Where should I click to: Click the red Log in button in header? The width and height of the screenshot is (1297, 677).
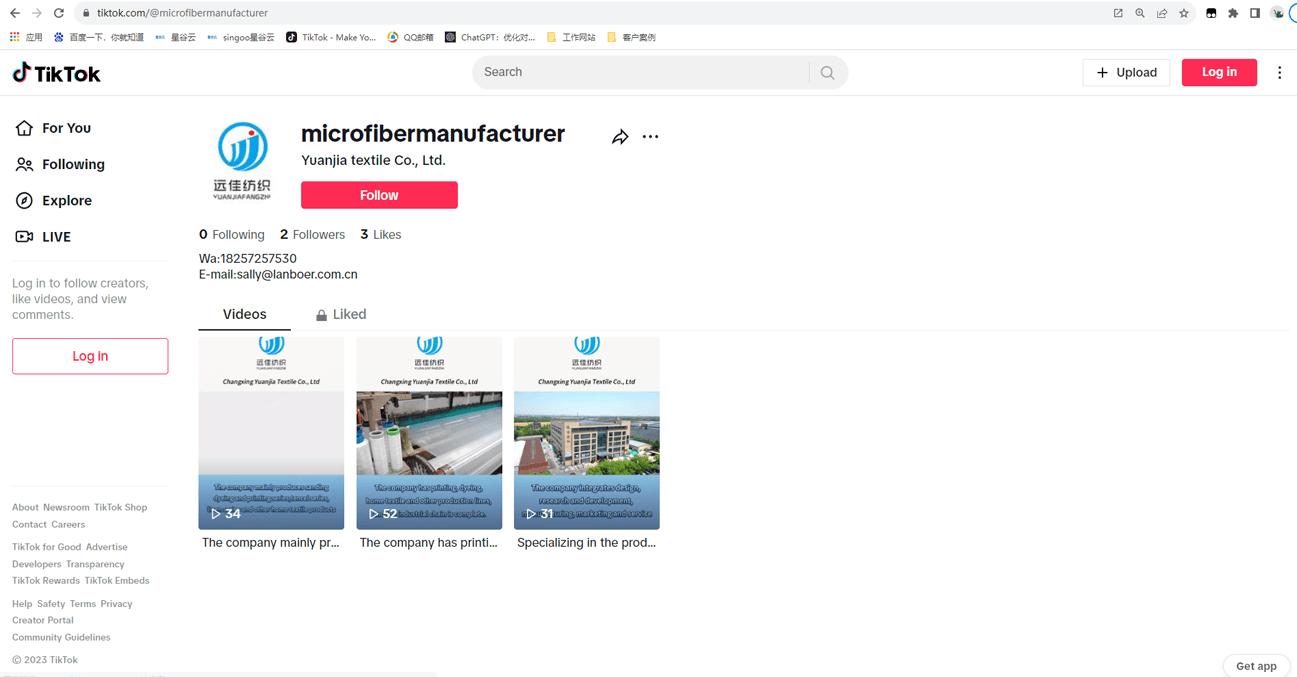pyautogui.click(x=1219, y=72)
